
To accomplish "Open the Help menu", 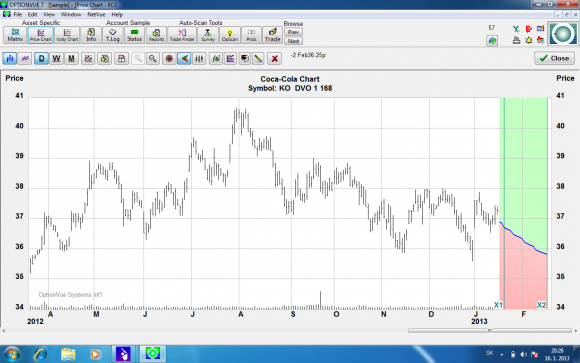I will (x=117, y=14).
